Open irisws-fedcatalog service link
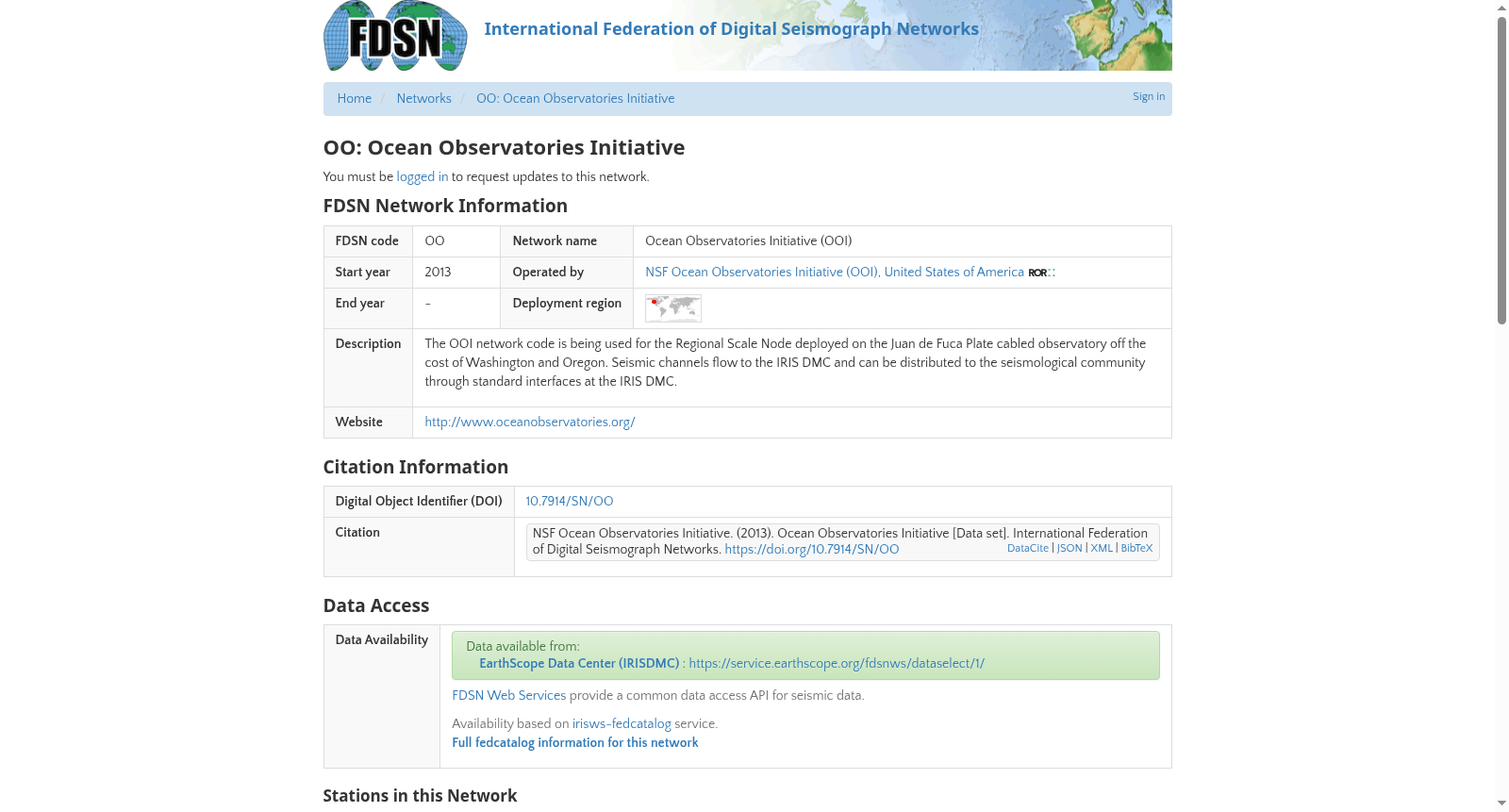Image resolution: width=1509 pixels, height=812 pixels. click(x=622, y=723)
